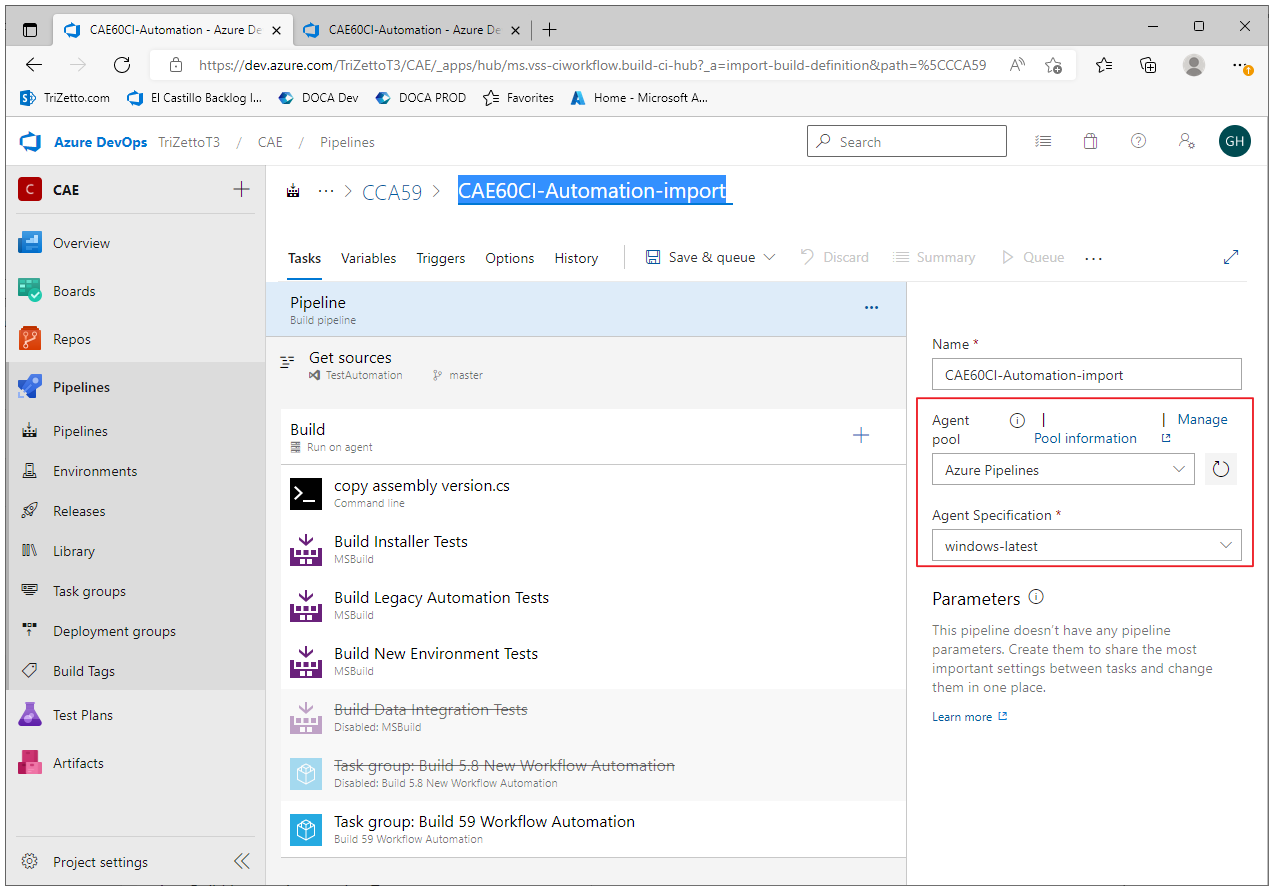Screen dimensions: 1274x890
Task: Switch to the Options tab
Action: 510,258
